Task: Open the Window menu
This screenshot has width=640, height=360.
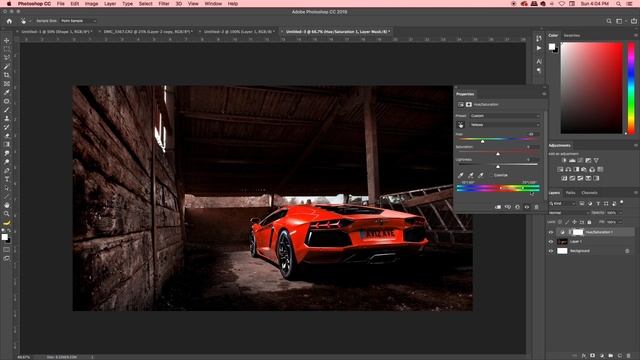Action: click(x=213, y=4)
